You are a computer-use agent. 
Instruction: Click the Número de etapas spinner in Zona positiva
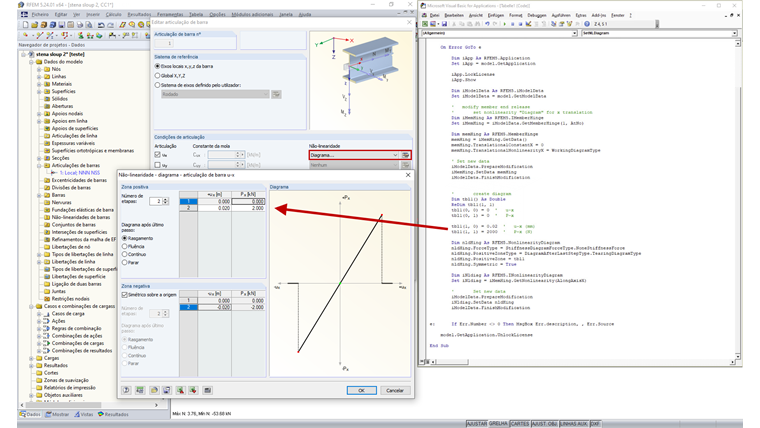[165, 201]
